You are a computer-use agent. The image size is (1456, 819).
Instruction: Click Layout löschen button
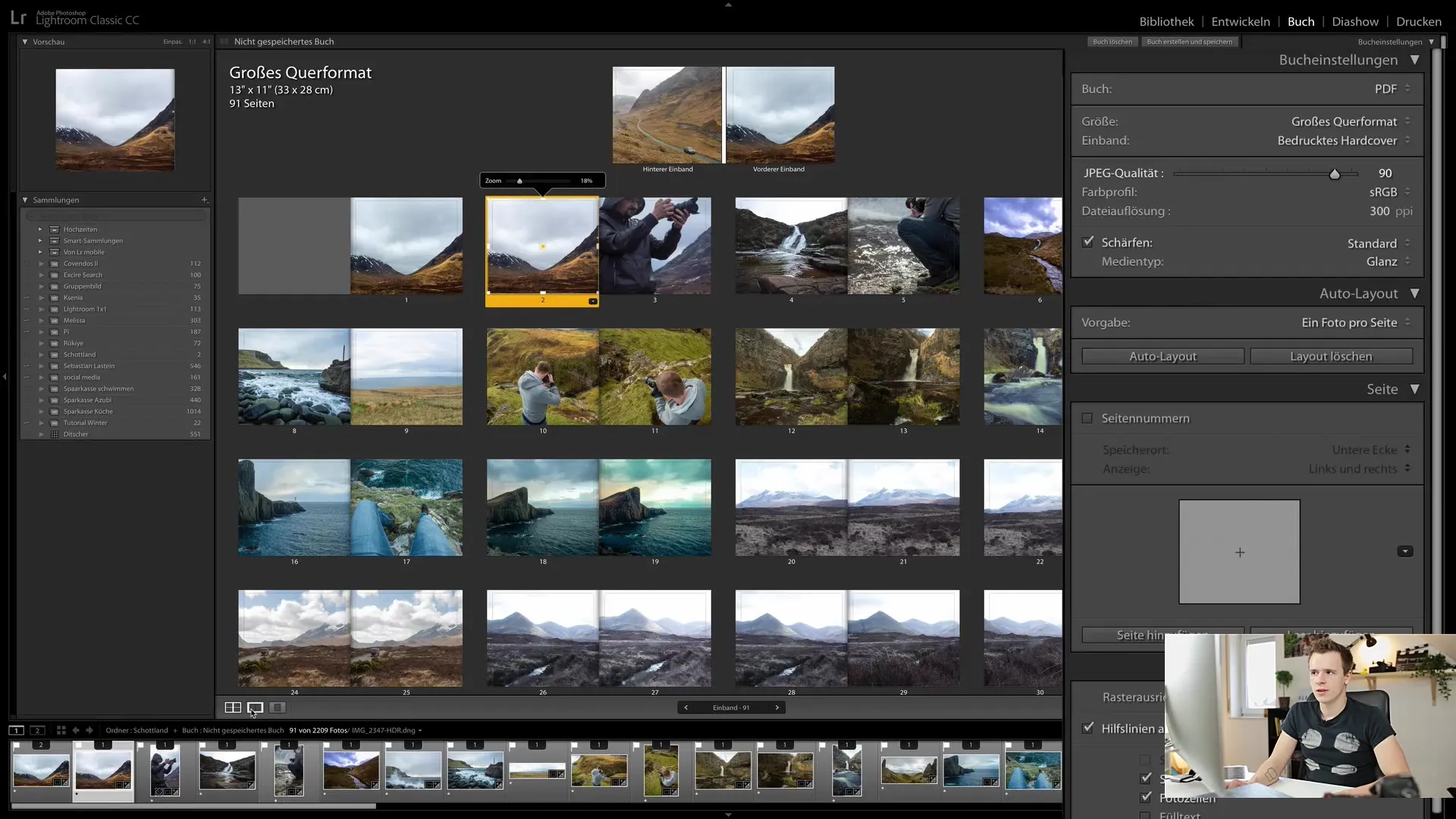[x=1331, y=356]
